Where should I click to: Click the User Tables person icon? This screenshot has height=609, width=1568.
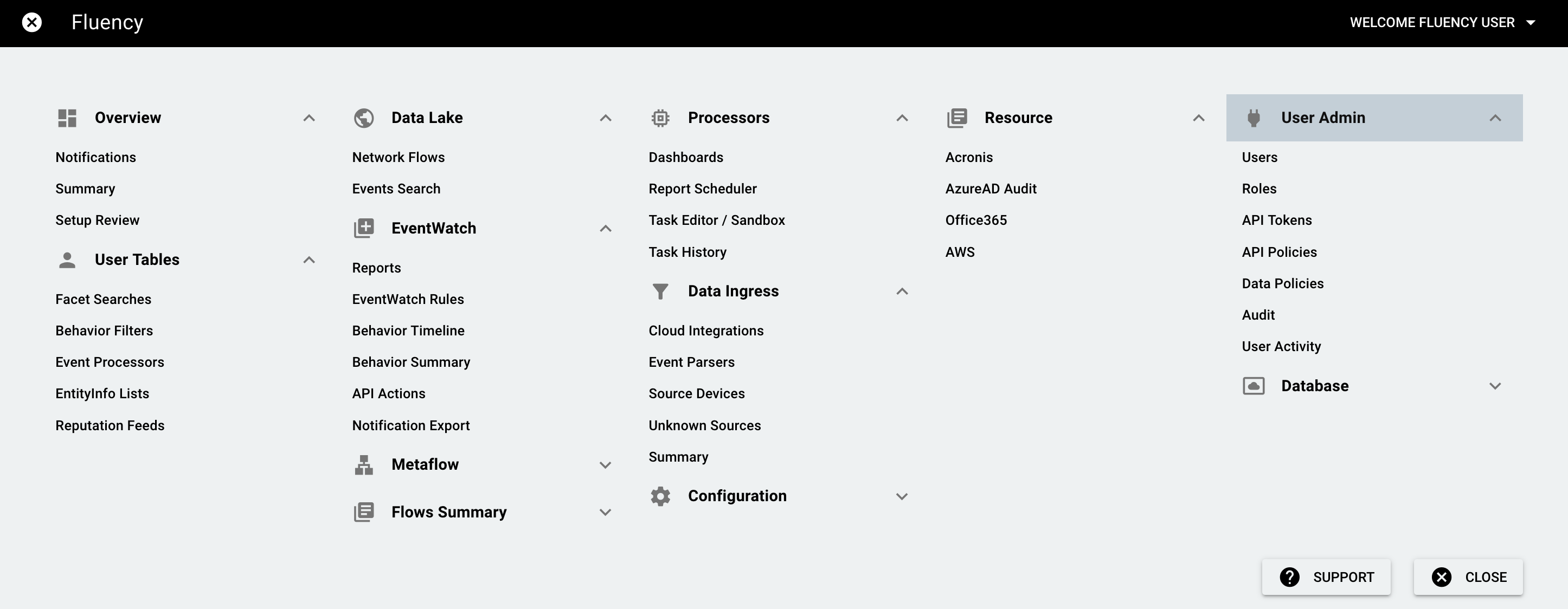click(67, 260)
